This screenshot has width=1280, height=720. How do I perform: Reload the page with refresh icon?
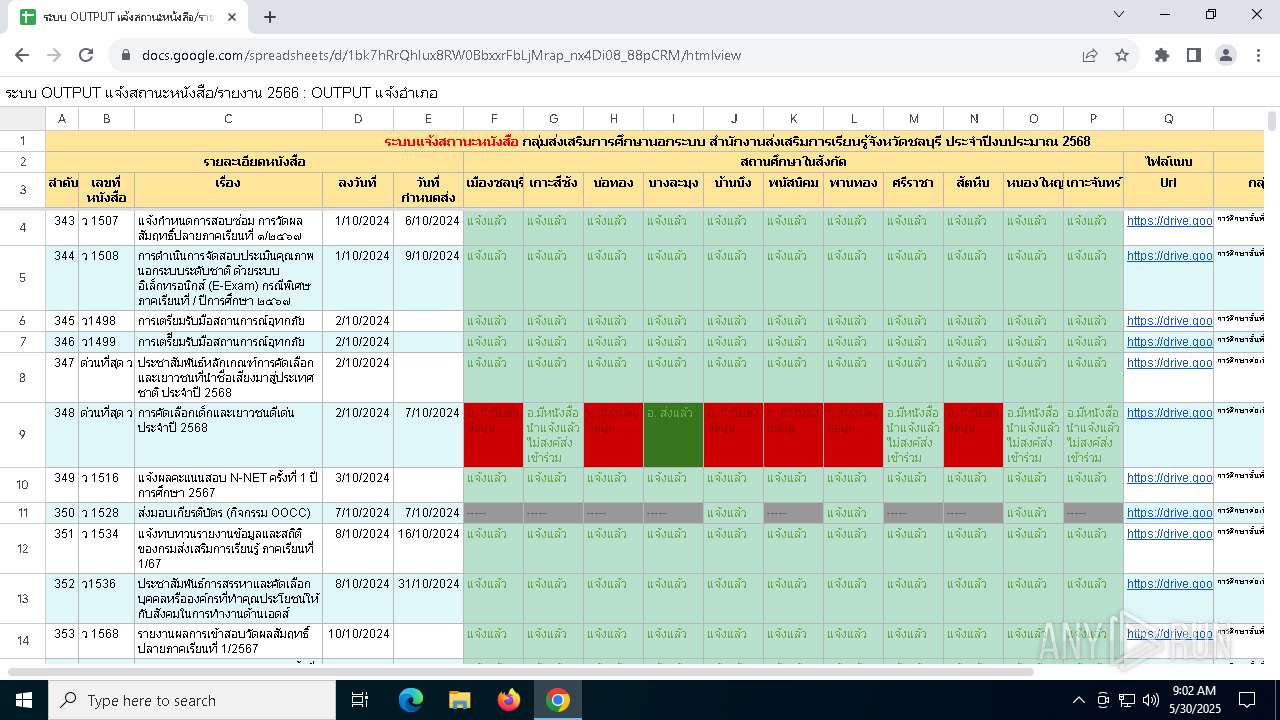[86, 55]
